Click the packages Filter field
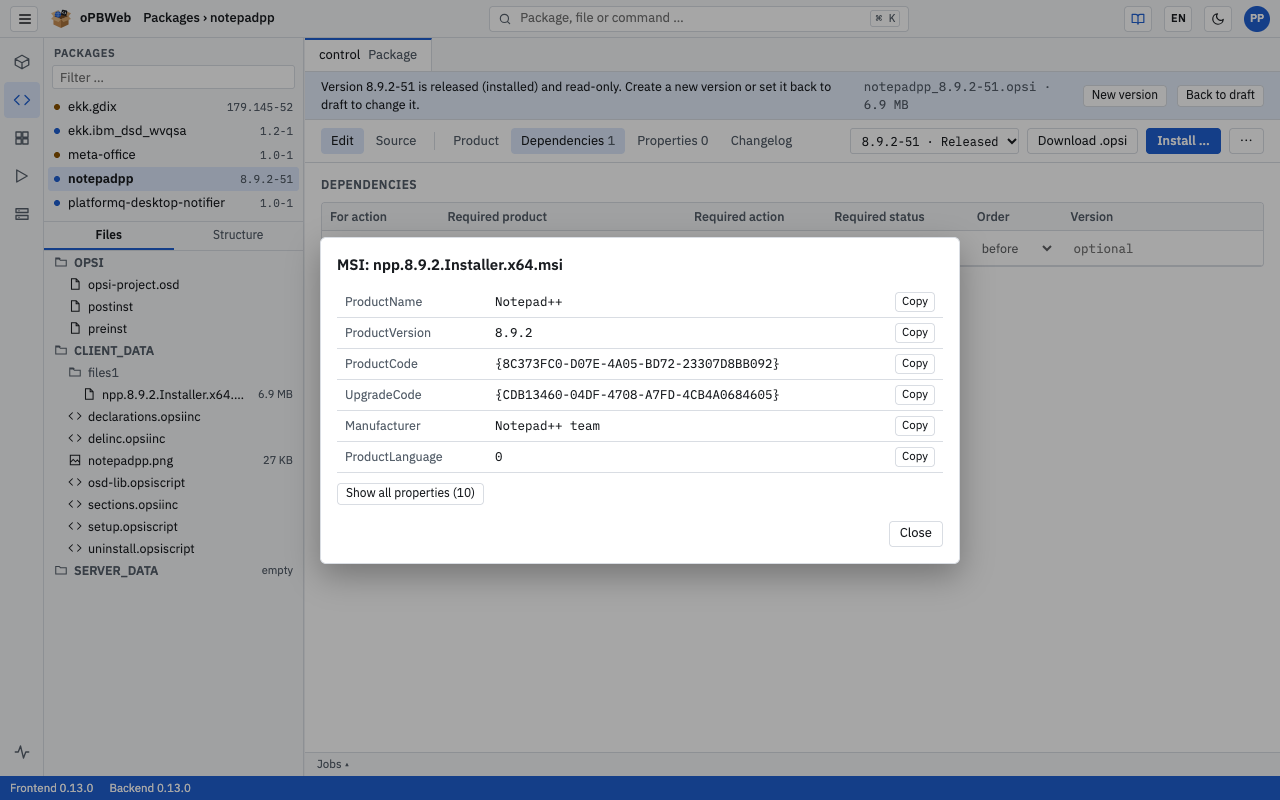This screenshot has height=800, width=1280. pos(173,77)
